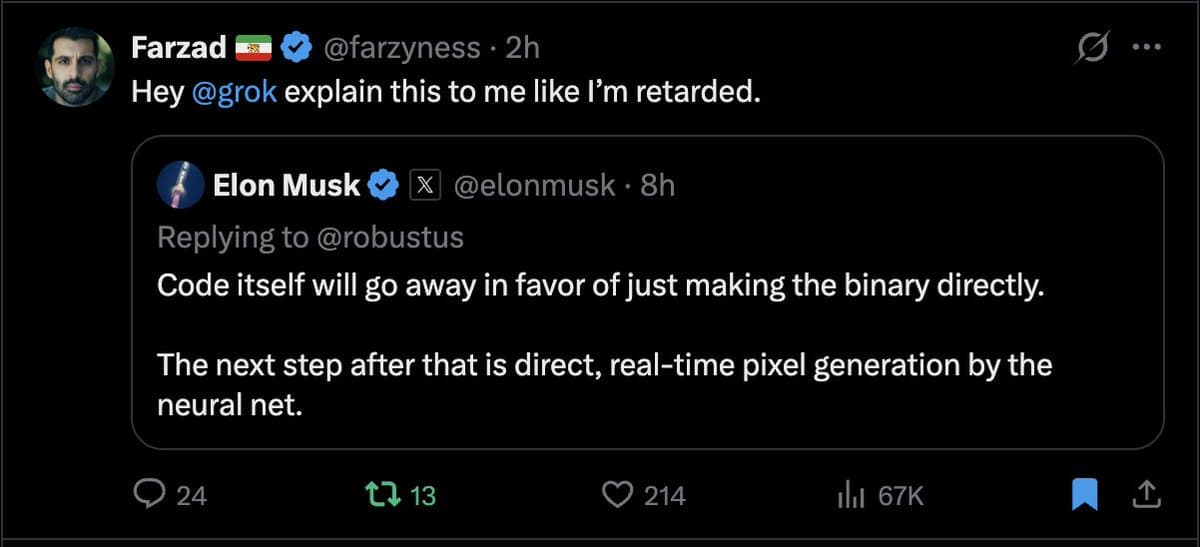The height and width of the screenshot is (547, 1200).
Task: Open Elon Musk's small avatar
Action: pos(180,185)
